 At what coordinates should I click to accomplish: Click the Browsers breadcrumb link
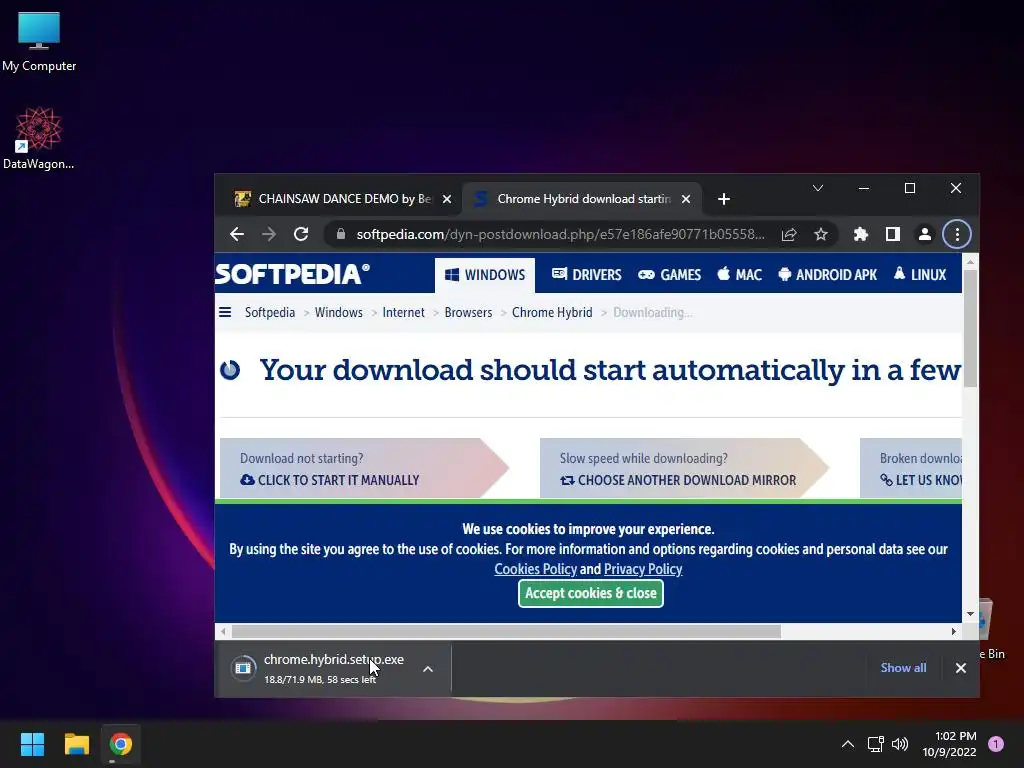pos(468,313)
